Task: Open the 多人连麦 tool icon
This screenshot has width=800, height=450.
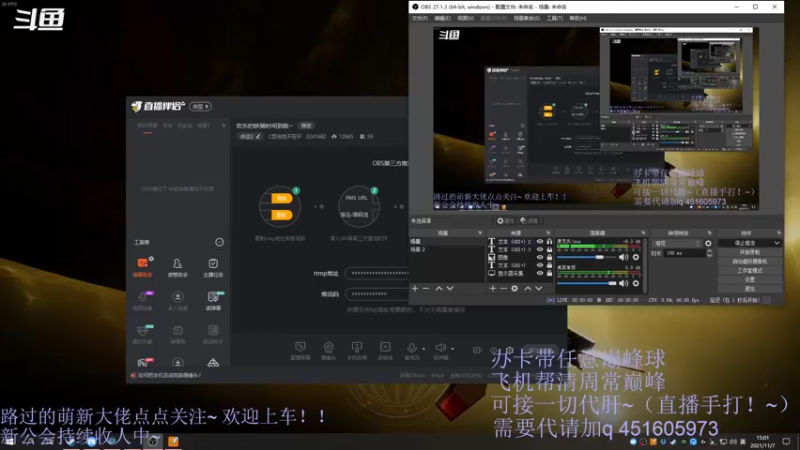Action: pos(178,301)
